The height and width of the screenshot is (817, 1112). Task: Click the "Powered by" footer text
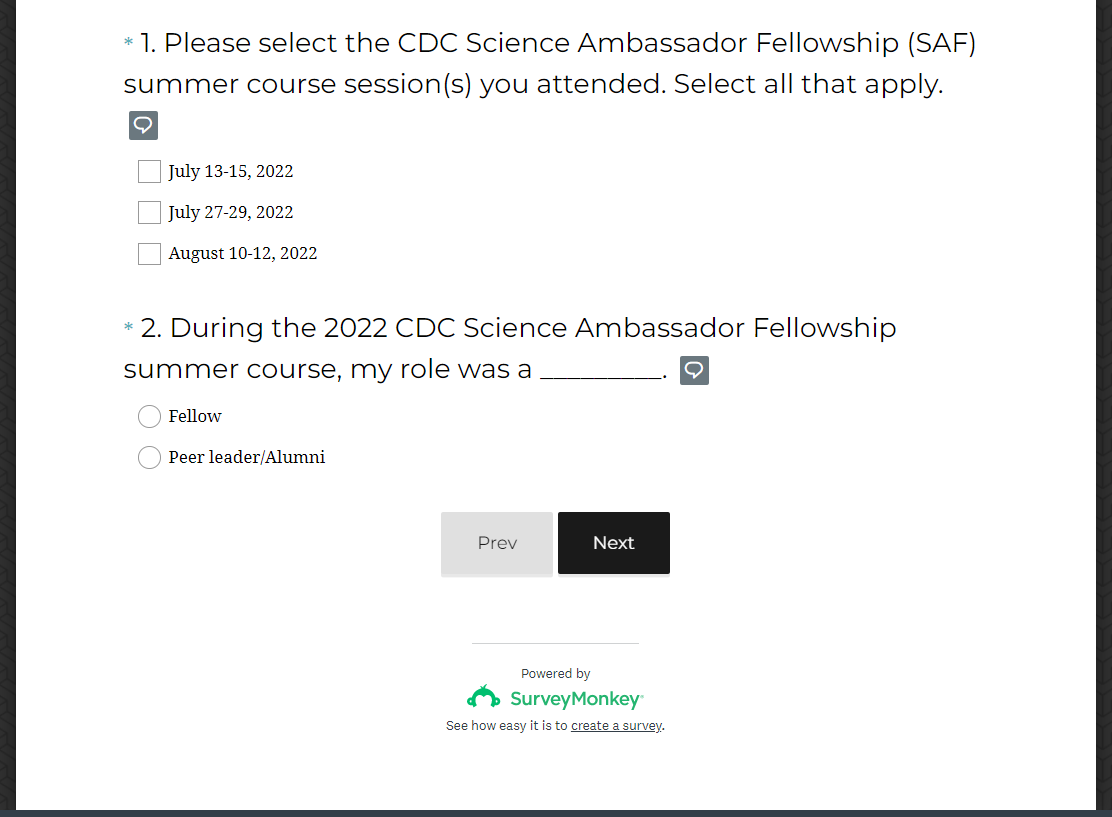tap(555, 674)
